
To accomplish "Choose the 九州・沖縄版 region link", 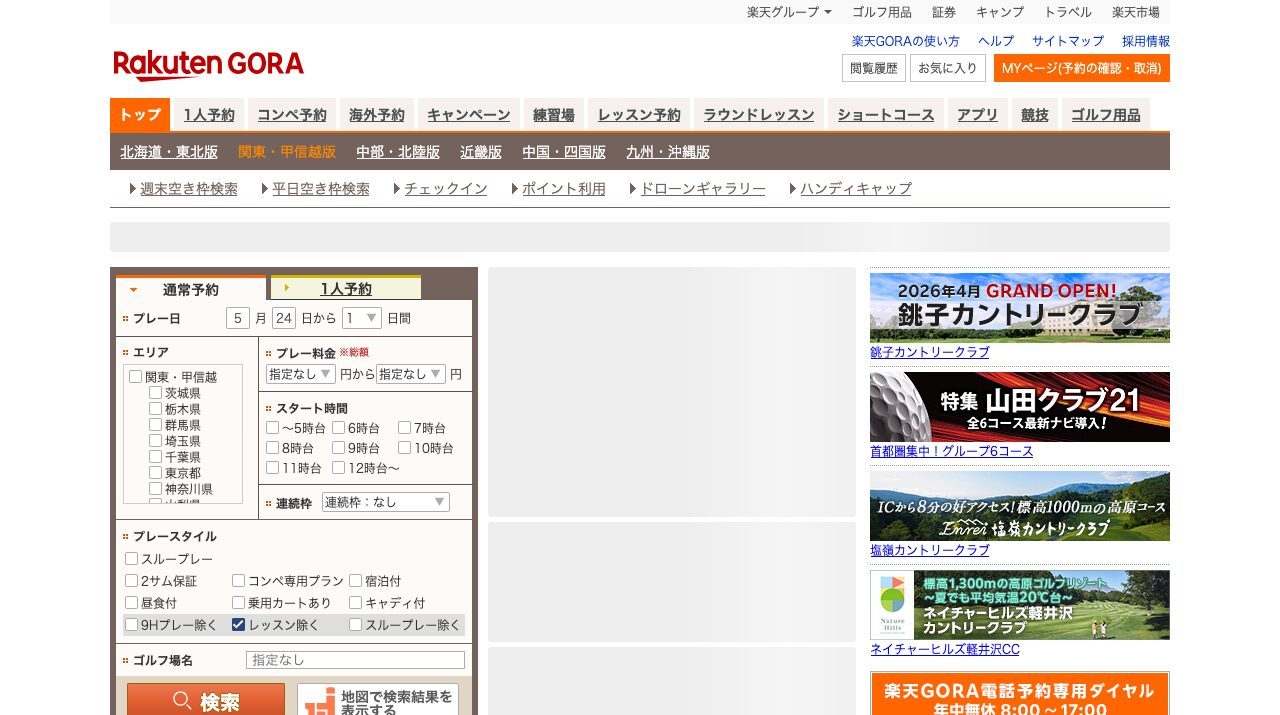I will pyautogui.click(x=668, y=152).
